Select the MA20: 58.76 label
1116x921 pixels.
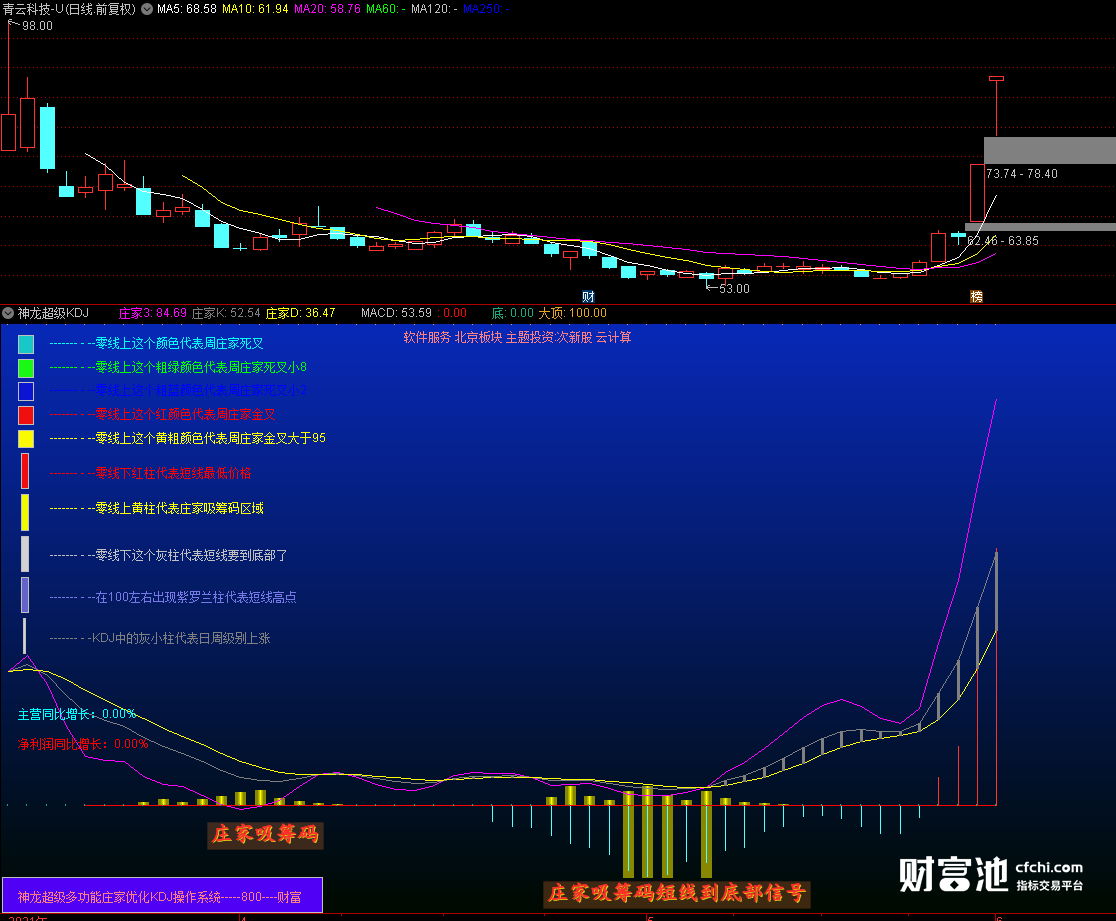pos(327,9)
